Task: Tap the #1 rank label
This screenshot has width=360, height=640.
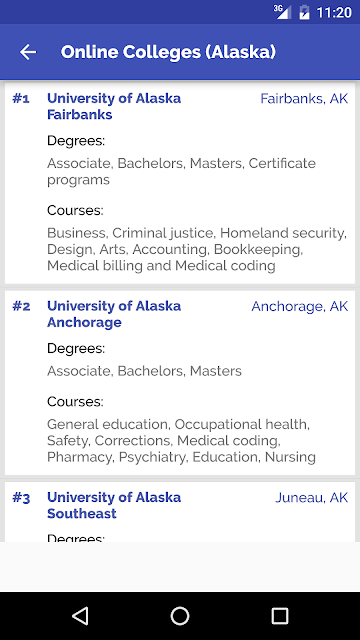Action: [x=21, y=99]
